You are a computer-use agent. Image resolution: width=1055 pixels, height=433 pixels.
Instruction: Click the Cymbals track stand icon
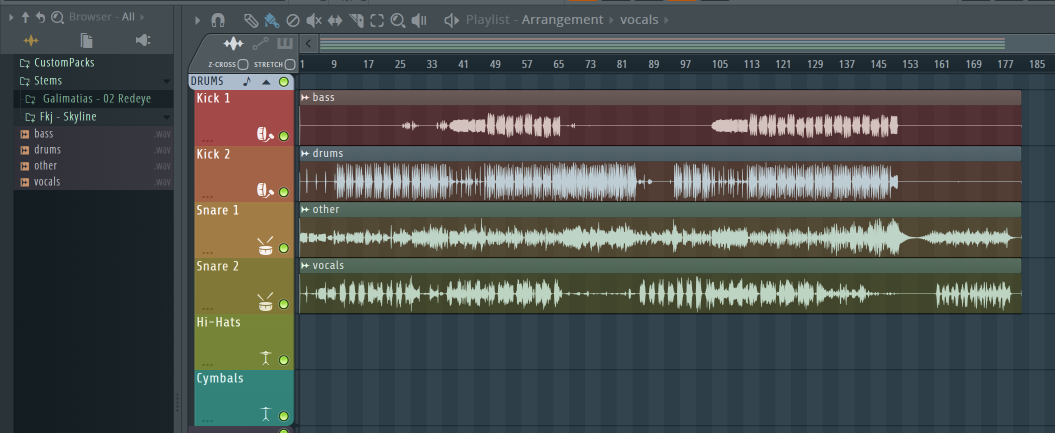266,414
